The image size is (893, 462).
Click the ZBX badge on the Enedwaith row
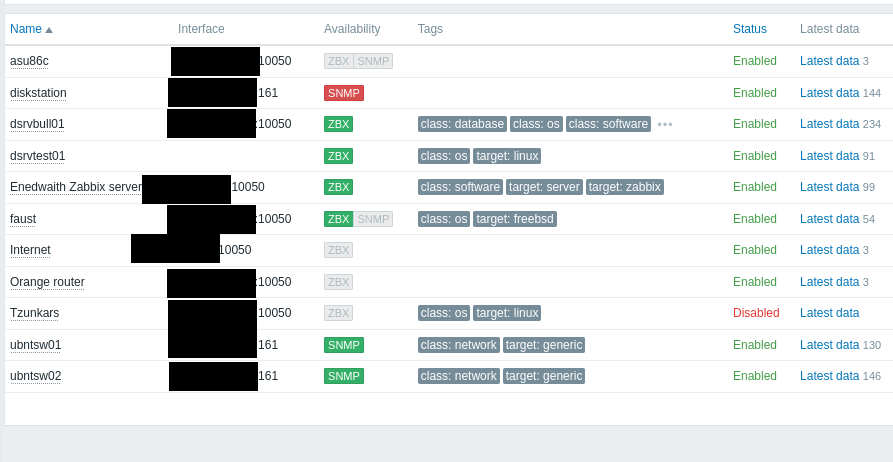(338, 187)
